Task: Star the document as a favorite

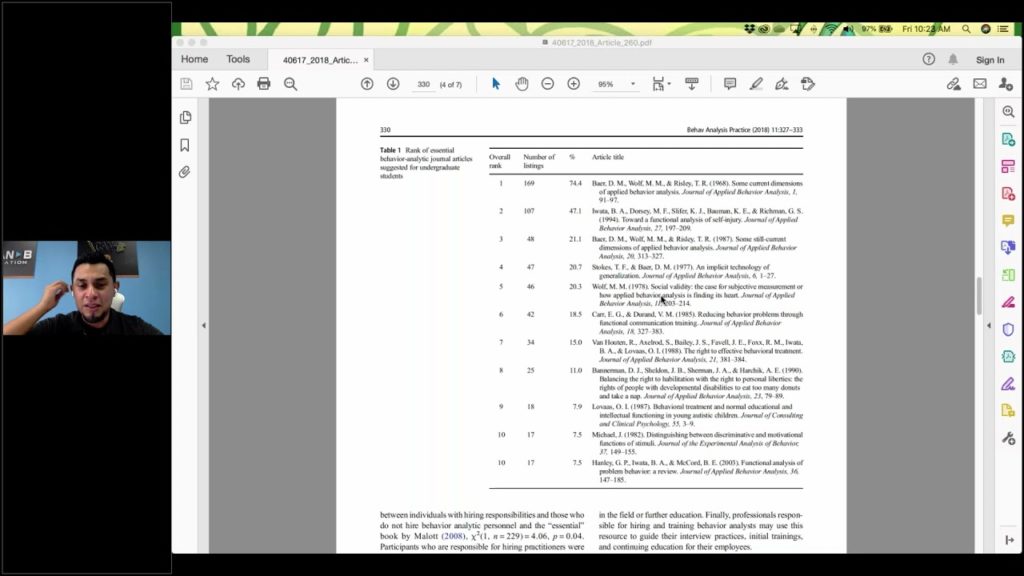Action: (212, 83)
